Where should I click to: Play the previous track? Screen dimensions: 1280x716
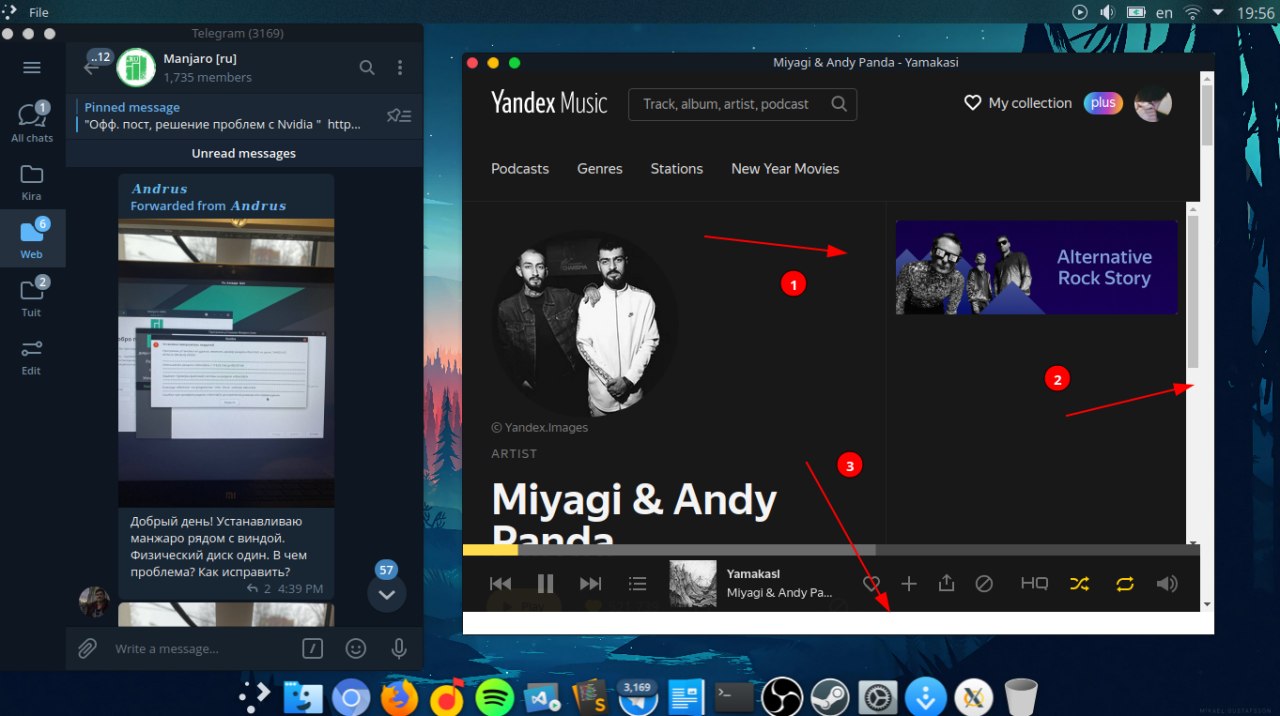tap(501, 584)
